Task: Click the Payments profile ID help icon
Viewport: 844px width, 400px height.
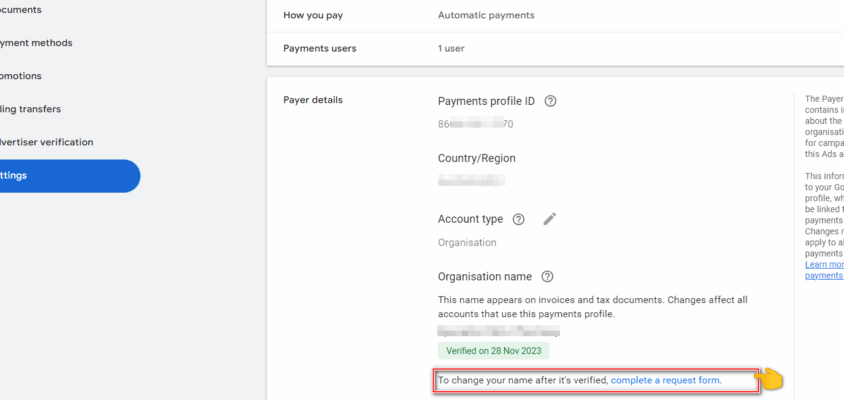Action: tap(550, 101)
